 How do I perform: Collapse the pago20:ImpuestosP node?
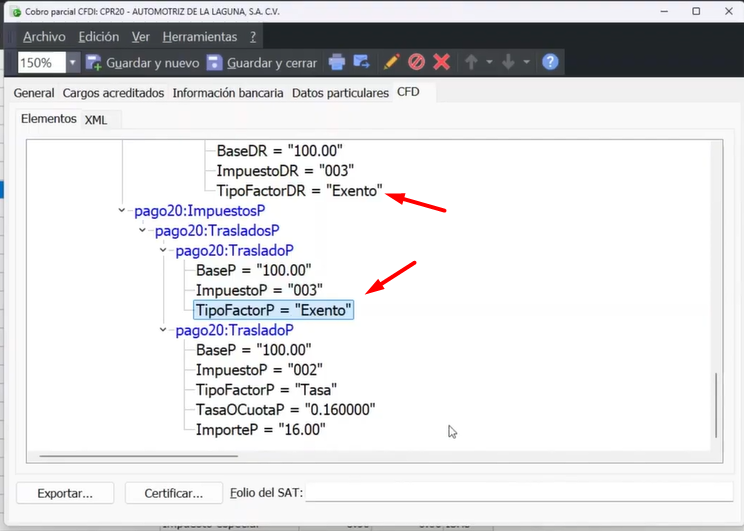(x=122, y=211)
